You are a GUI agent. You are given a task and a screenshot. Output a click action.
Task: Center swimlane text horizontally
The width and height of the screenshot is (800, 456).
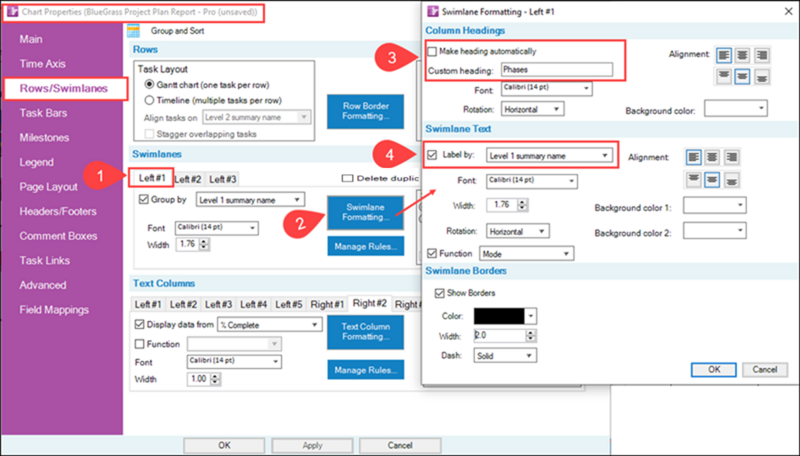pos(712,157)
